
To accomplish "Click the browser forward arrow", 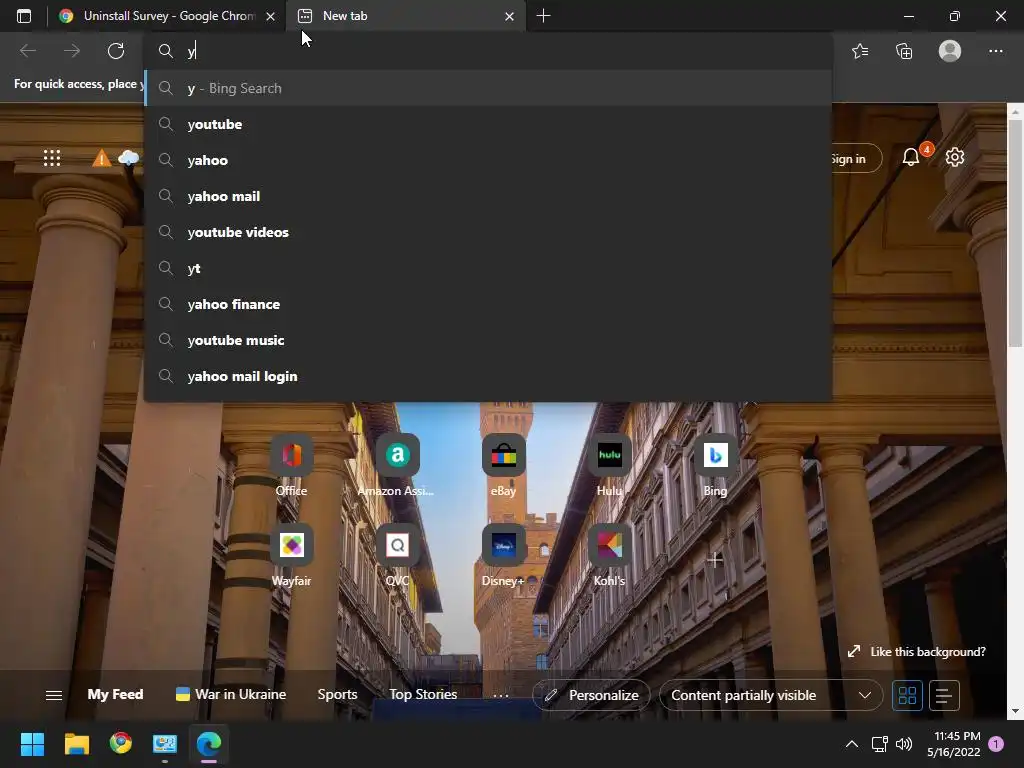I will tap(72, 51).
